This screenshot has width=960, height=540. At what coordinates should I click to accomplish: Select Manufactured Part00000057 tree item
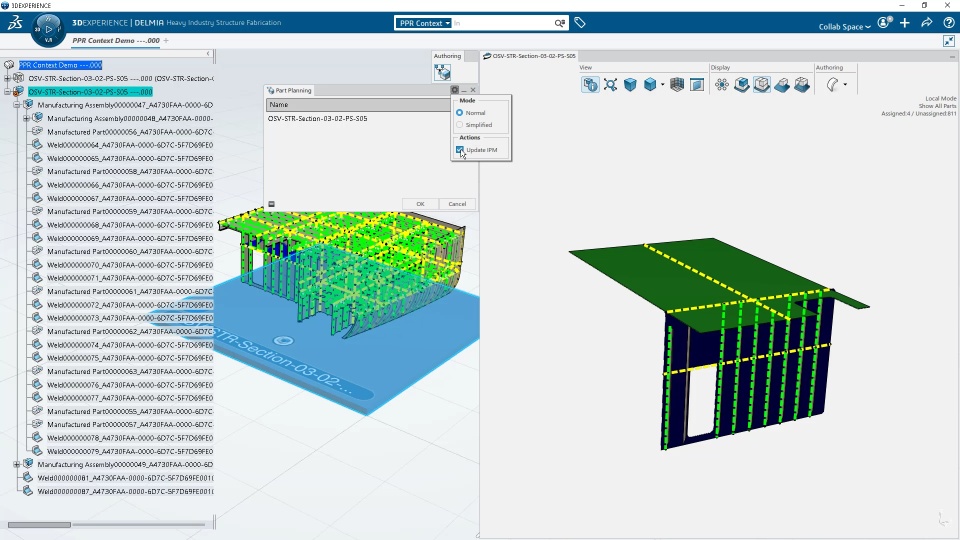point(130,424)
